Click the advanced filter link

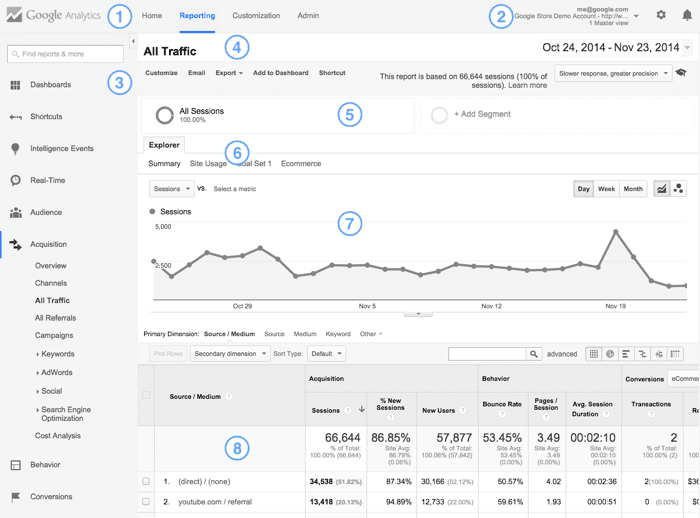coord(562,354)
